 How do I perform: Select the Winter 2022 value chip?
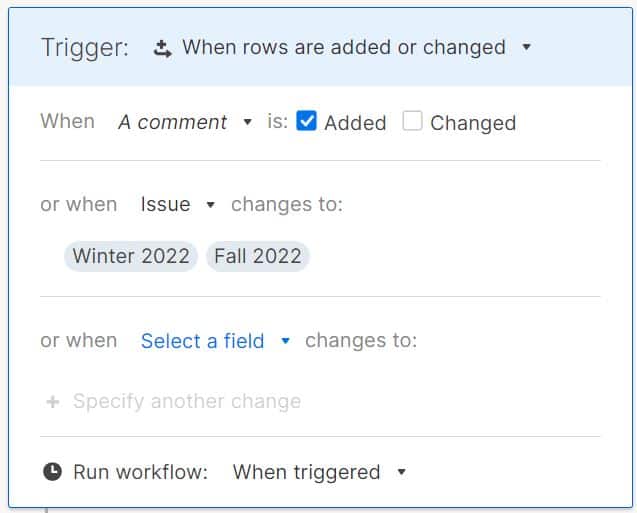(131, 256)
